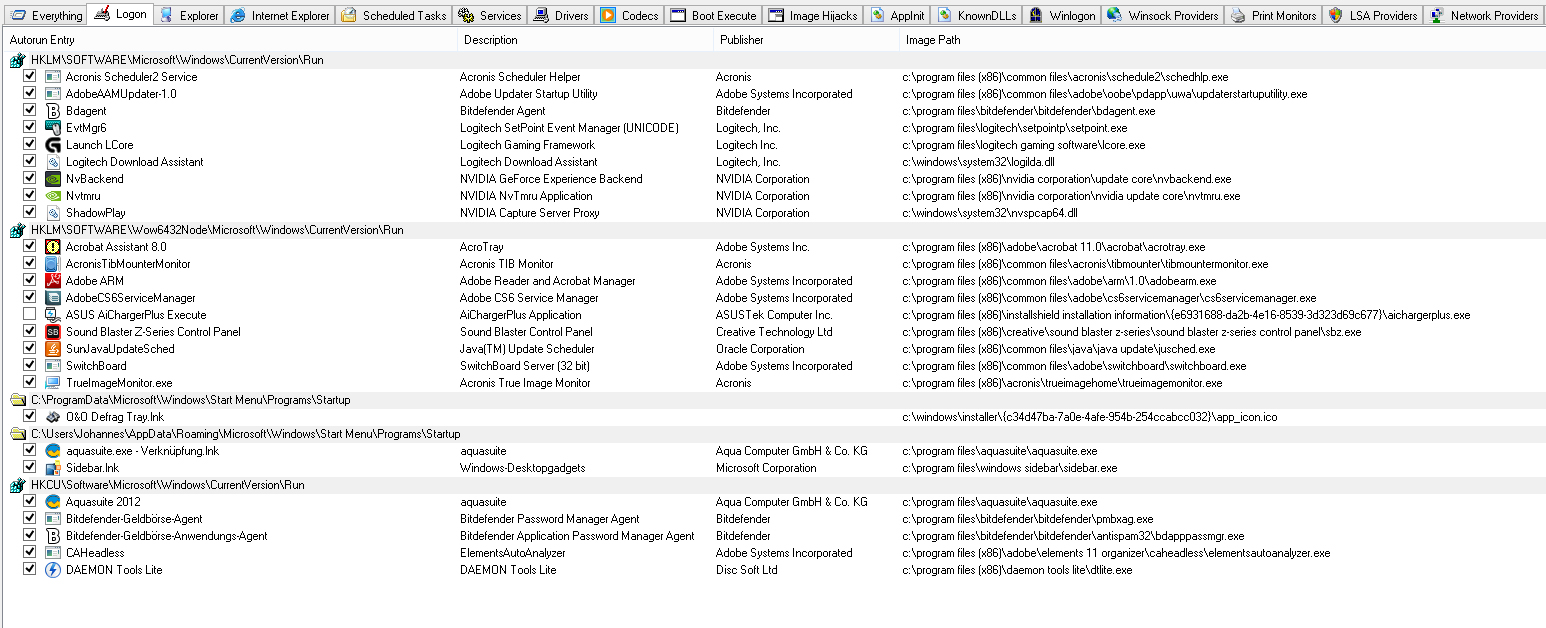Click the Aquasuite 2012 entry icon
This screenshot has height=628, width=1546.
(53, 502)
